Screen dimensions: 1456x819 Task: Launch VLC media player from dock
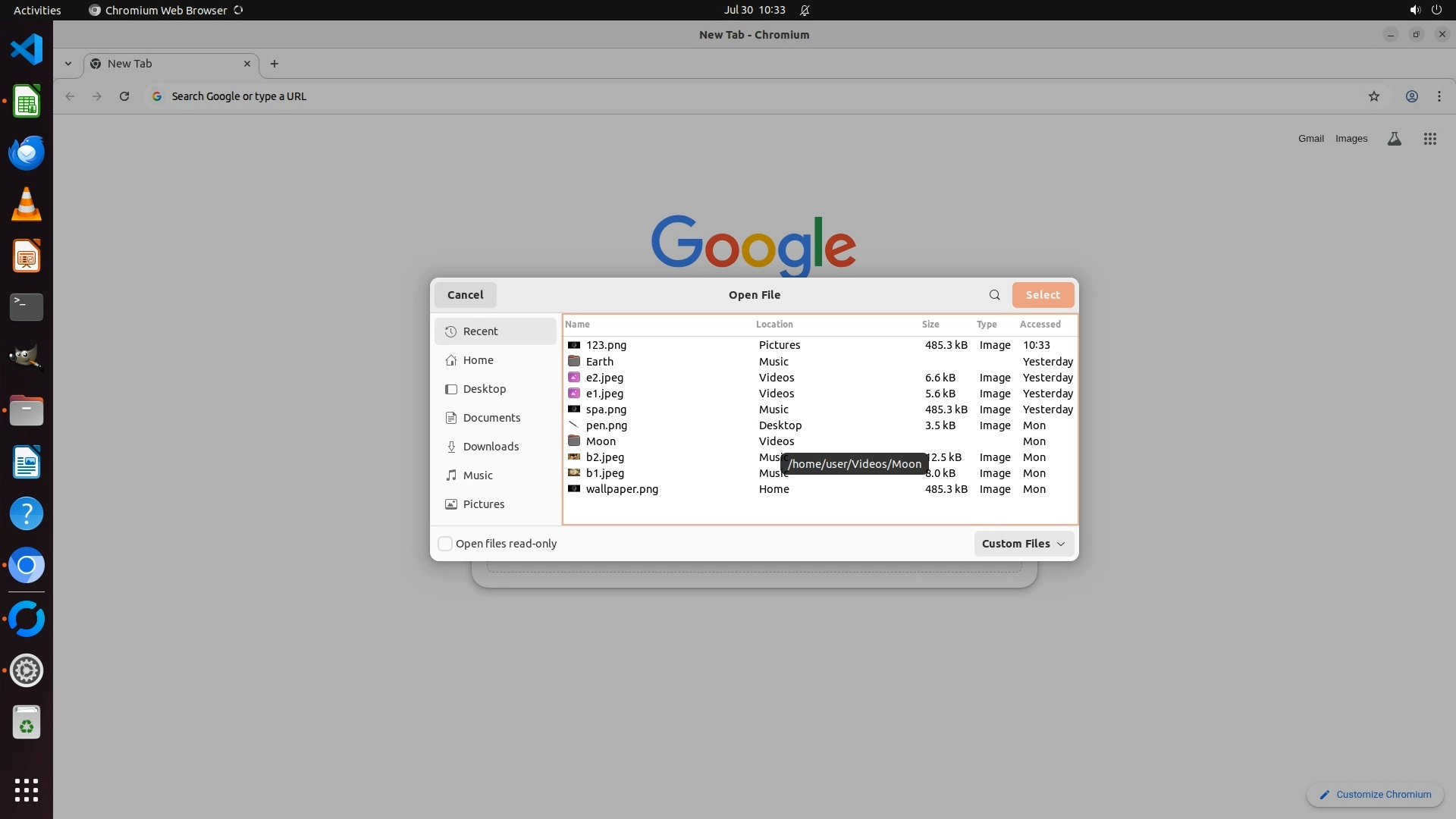point(27,205)
